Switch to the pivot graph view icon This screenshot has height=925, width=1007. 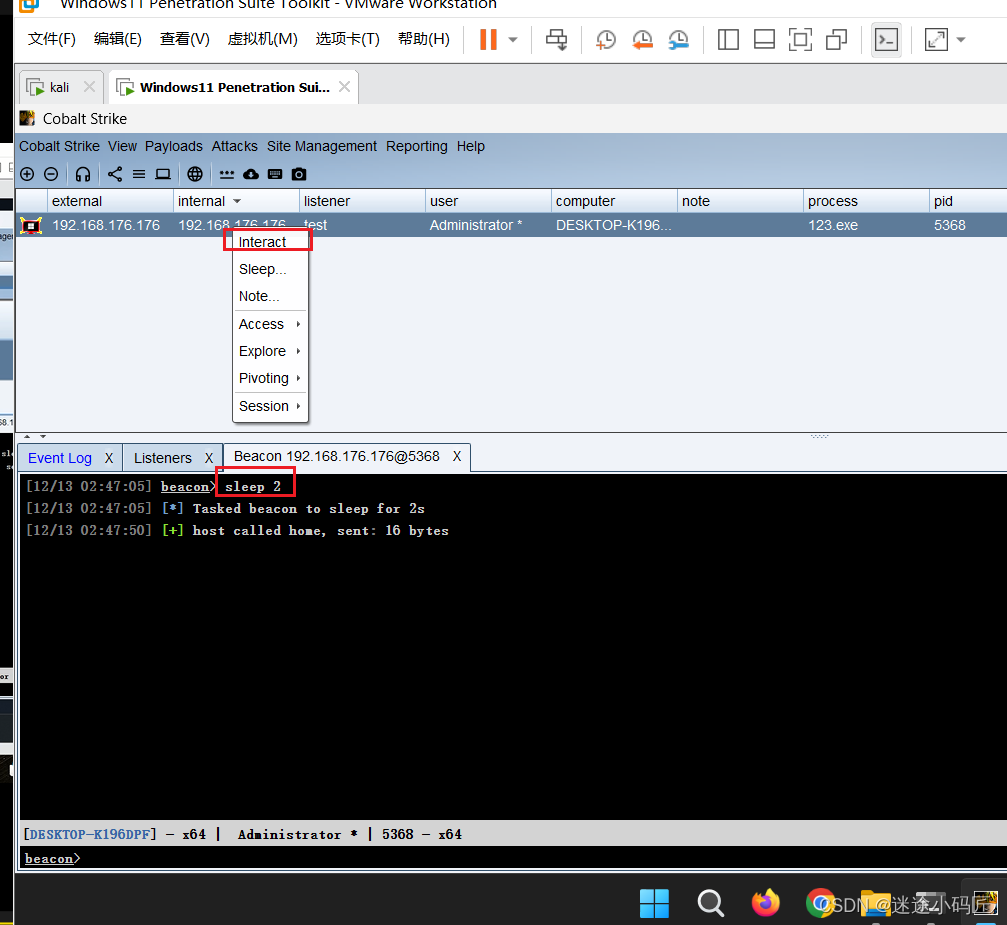click(115, 174)
